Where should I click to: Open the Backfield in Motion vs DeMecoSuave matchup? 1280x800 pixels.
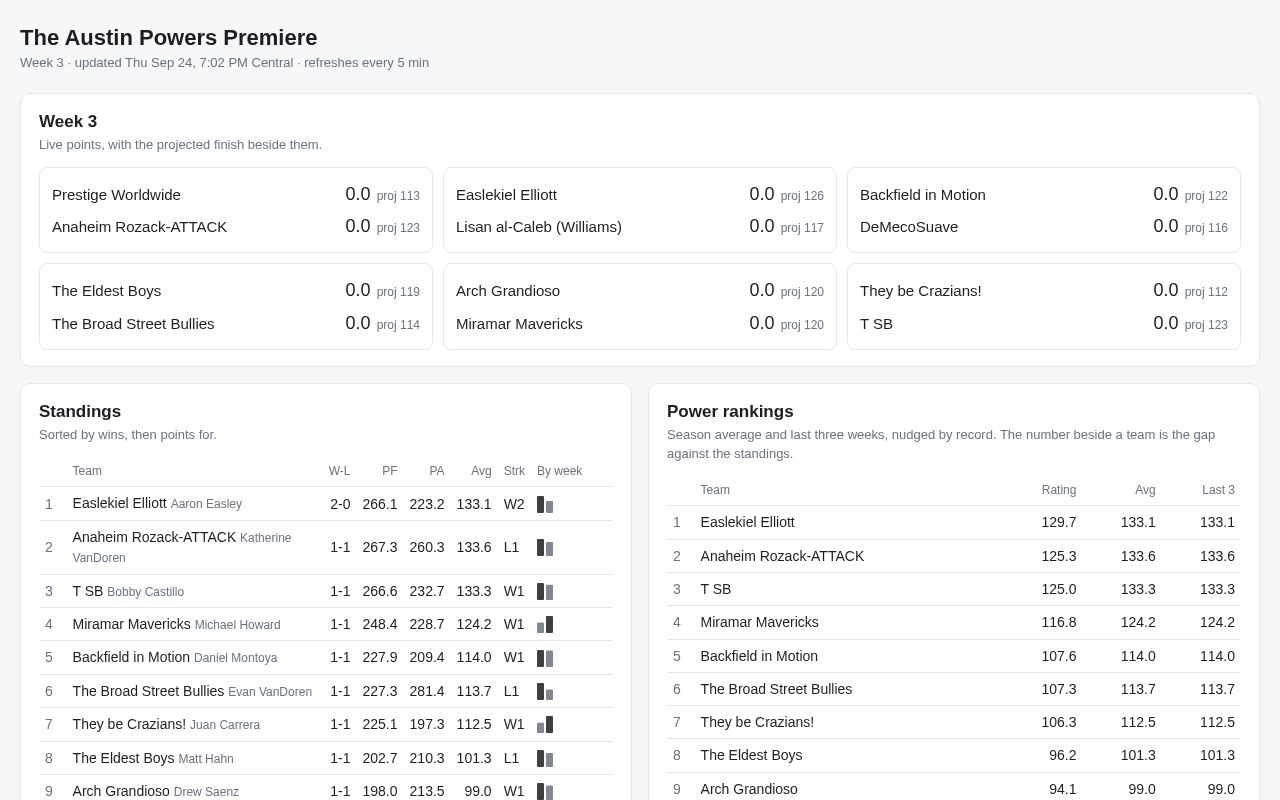tap(1044, 210)
